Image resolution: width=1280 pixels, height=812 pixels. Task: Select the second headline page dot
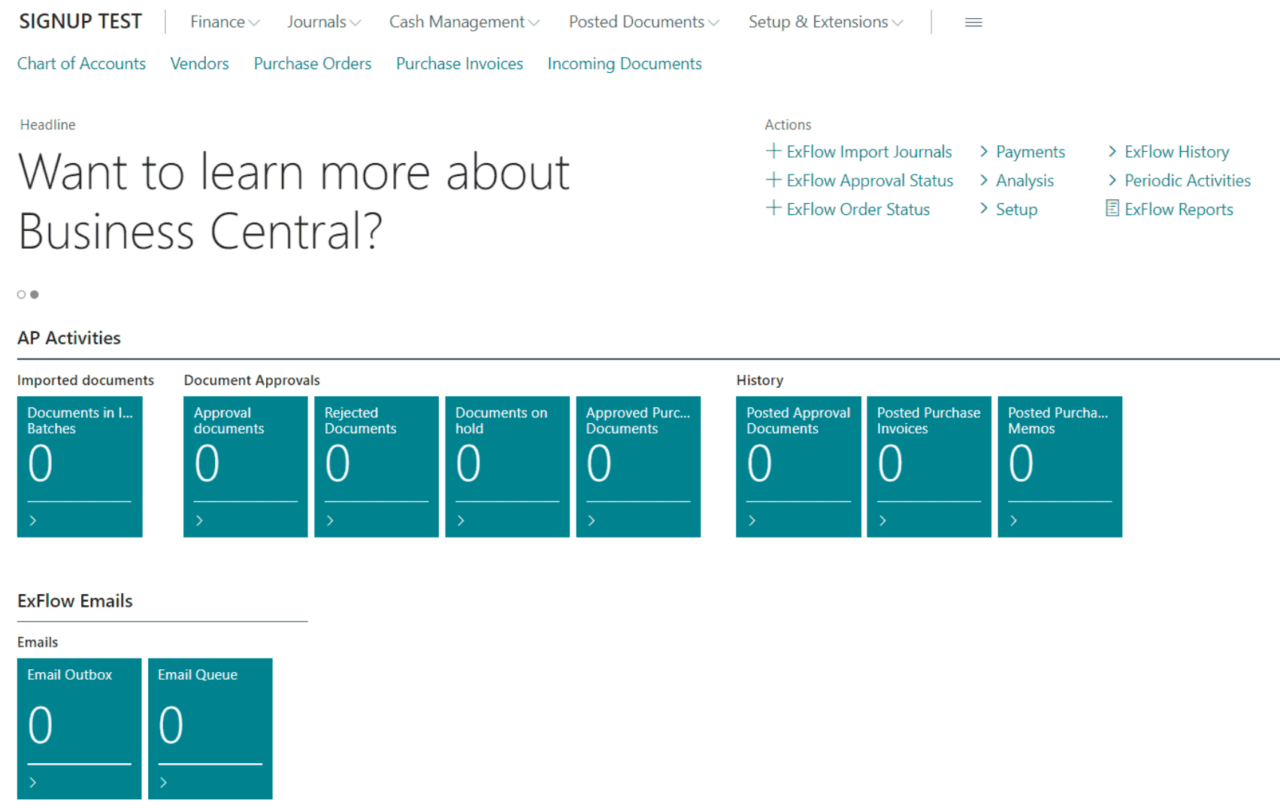[35, 294]
